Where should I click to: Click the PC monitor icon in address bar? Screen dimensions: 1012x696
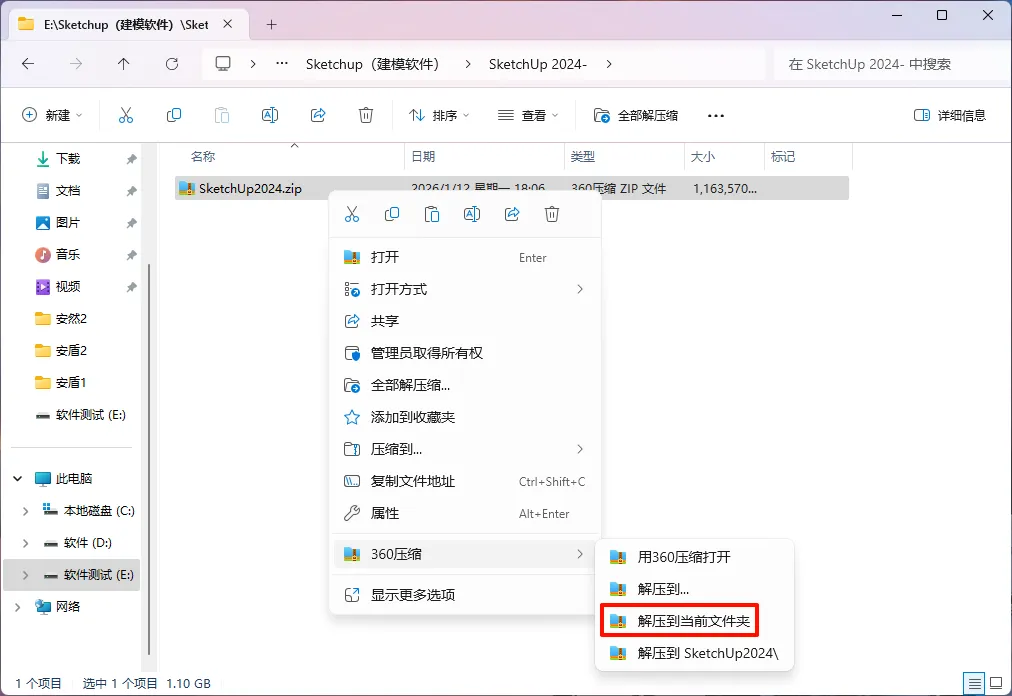223,63
